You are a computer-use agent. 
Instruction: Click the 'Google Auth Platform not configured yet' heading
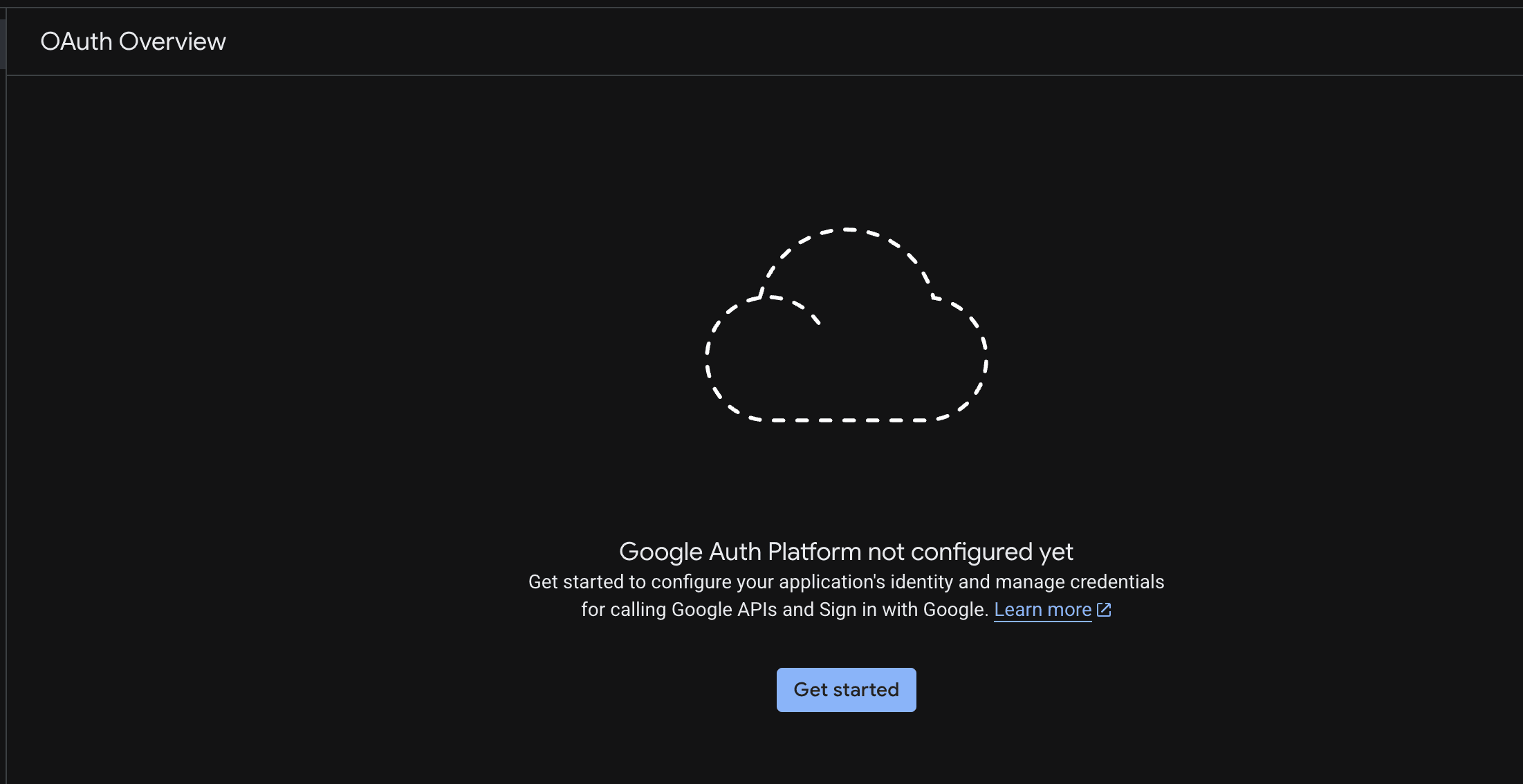[x=846, y=552]
